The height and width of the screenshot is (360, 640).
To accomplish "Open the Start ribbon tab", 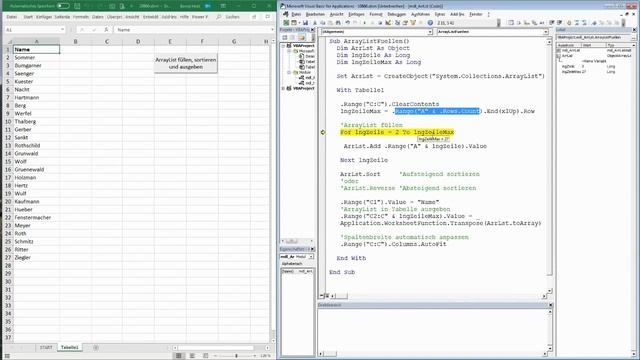I will coord(28,17).
